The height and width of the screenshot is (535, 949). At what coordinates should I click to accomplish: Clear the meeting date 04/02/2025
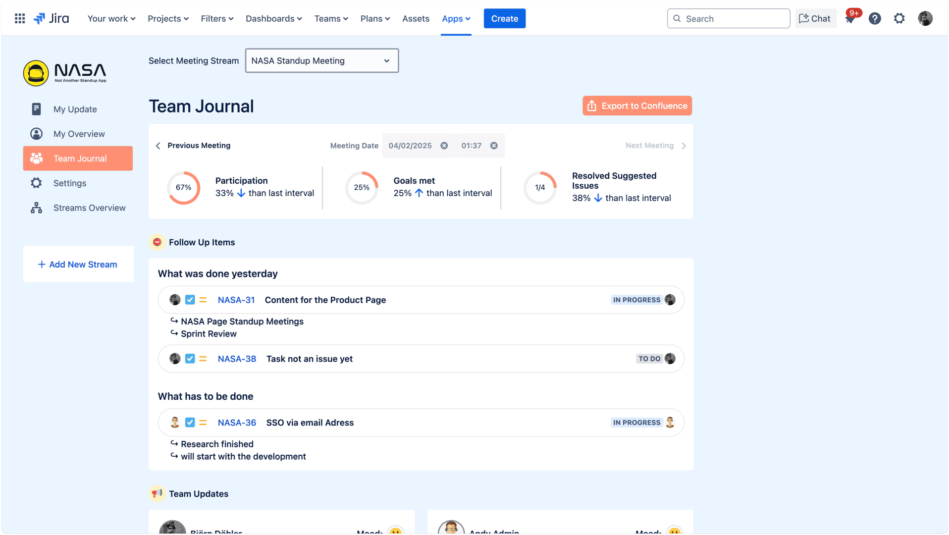click(444, 146)
